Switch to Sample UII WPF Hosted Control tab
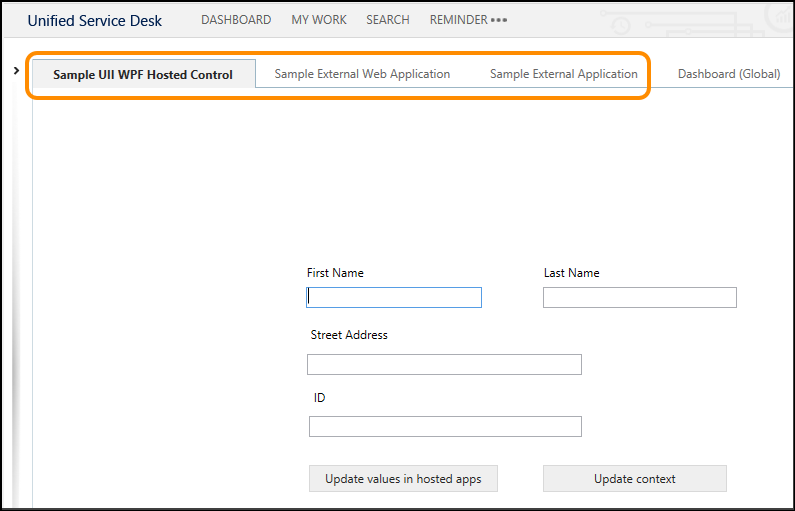 (144, 74)
